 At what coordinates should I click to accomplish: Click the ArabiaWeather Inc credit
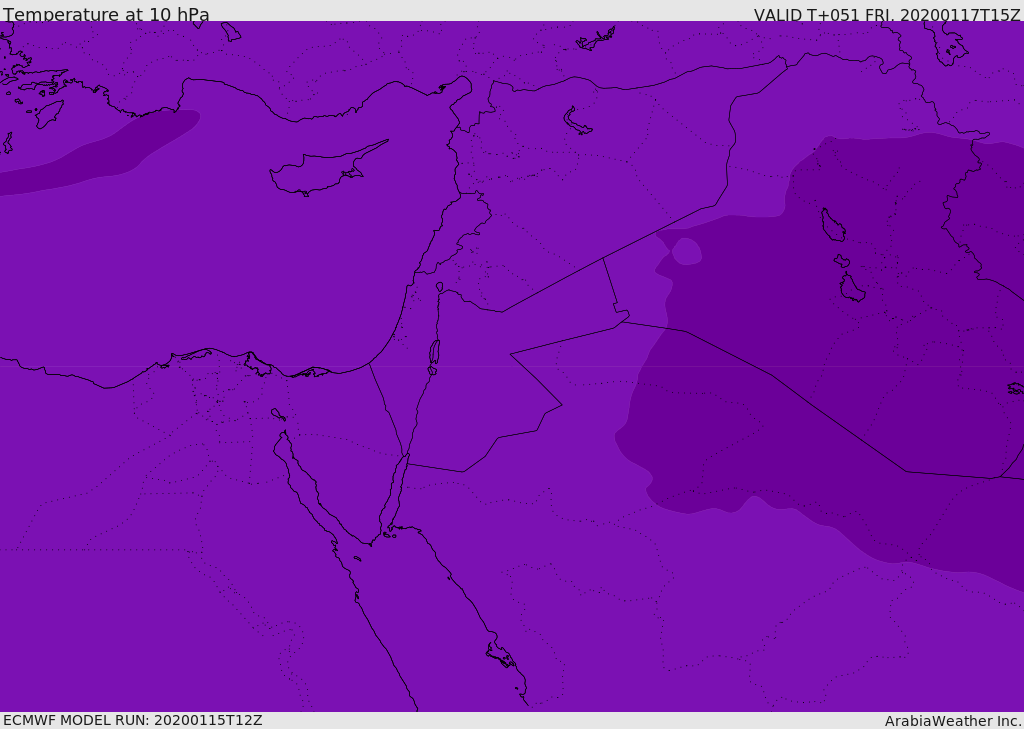tap(952, 721)
